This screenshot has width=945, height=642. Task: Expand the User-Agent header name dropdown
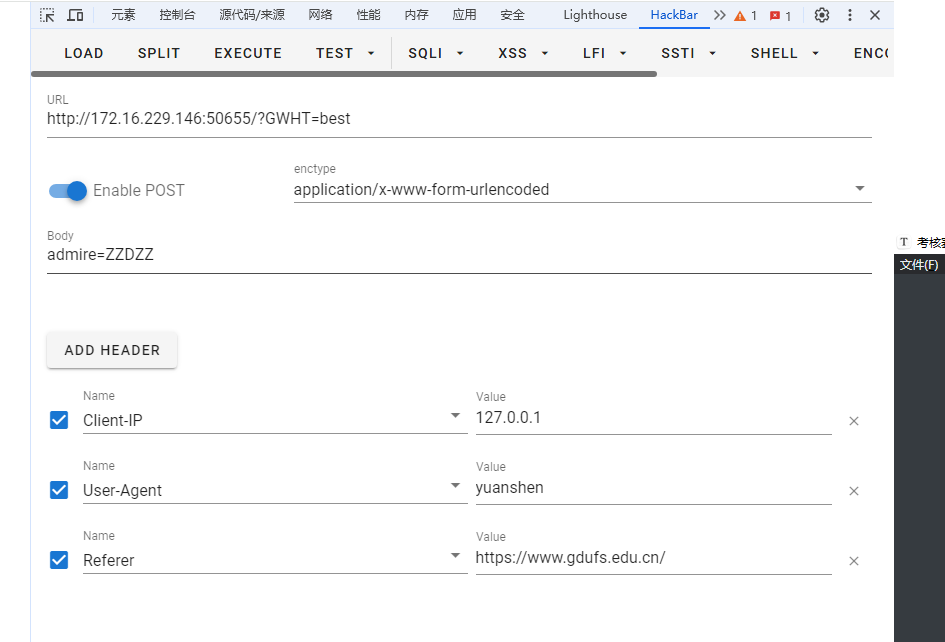456,485
